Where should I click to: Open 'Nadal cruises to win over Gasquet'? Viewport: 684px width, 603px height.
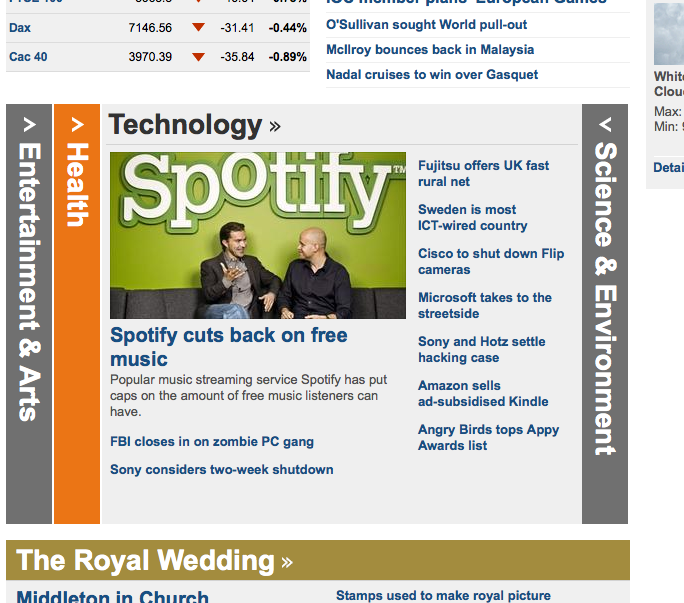tap(432, 75)
